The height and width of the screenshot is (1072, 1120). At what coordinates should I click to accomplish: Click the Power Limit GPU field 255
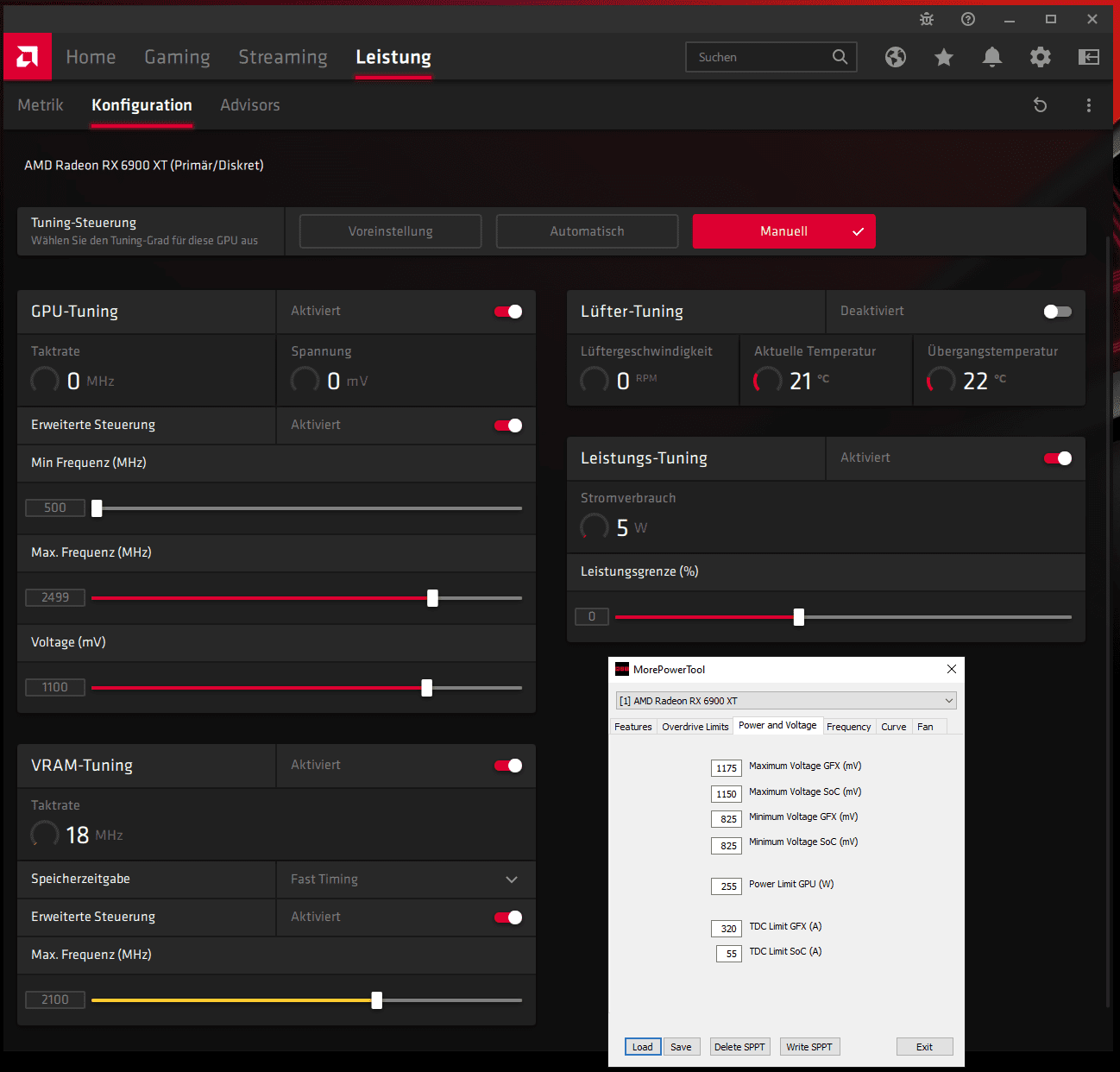[727, 886]
